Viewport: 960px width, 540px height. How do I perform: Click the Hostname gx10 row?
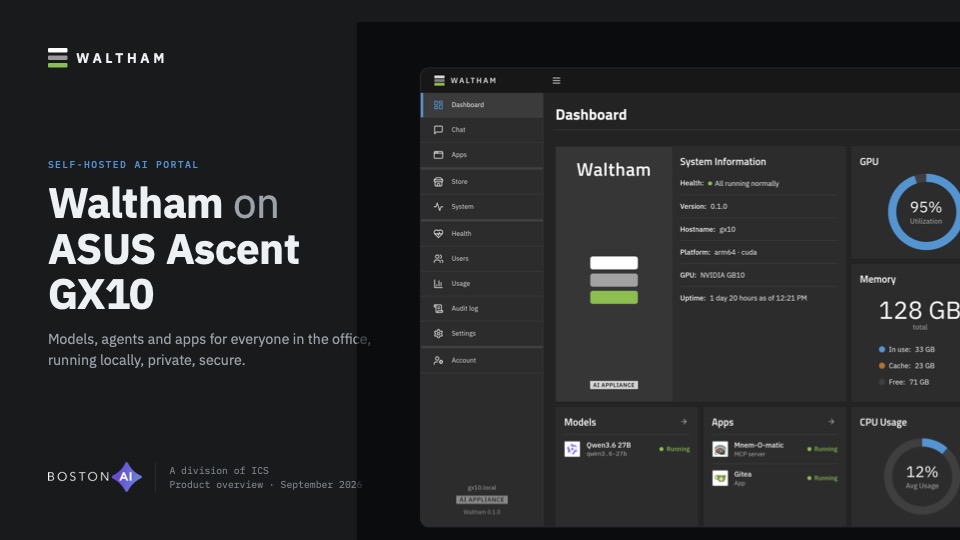(x=758, y=230)
